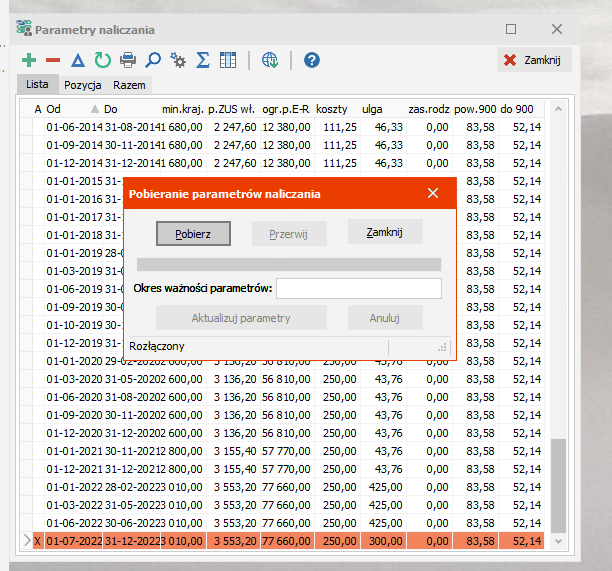The width and height of the screenshot is (612, 571).
Task: Click the Anuluj button
Action: (x=385, y=318)
